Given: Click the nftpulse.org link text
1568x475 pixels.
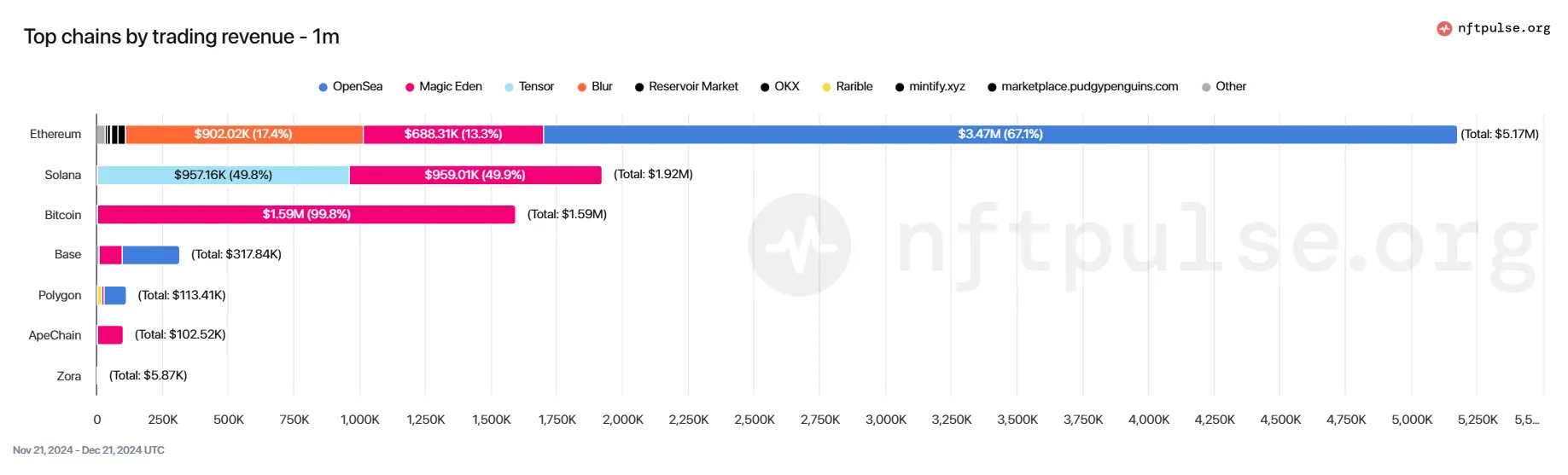Looking at the screenshot, I should [x=1503, y=28].
